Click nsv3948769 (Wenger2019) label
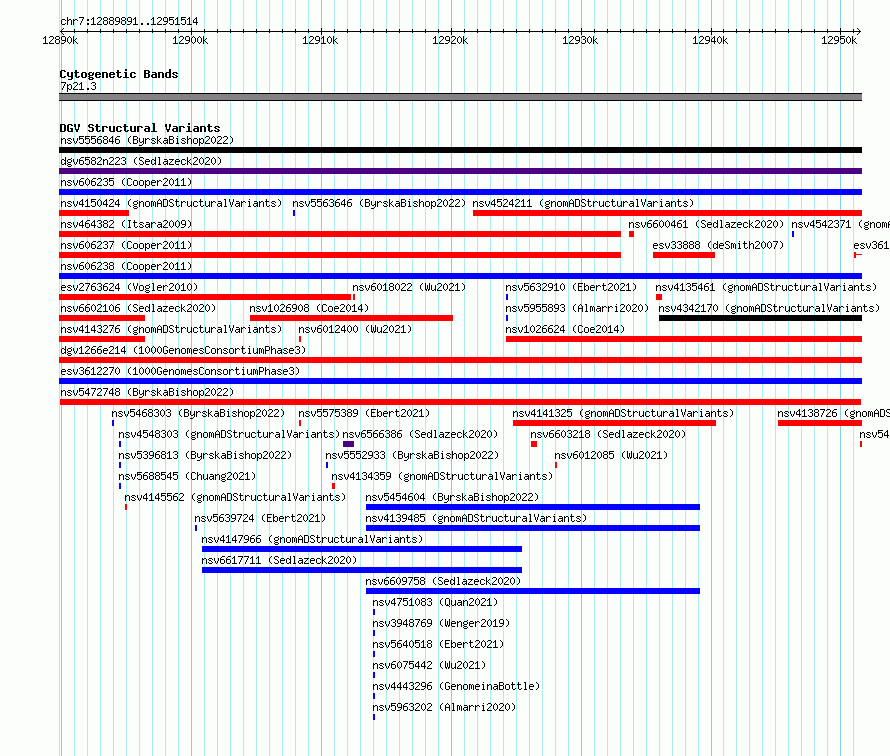This screenshot has width=890, height=756. click(x=441, y=623)
